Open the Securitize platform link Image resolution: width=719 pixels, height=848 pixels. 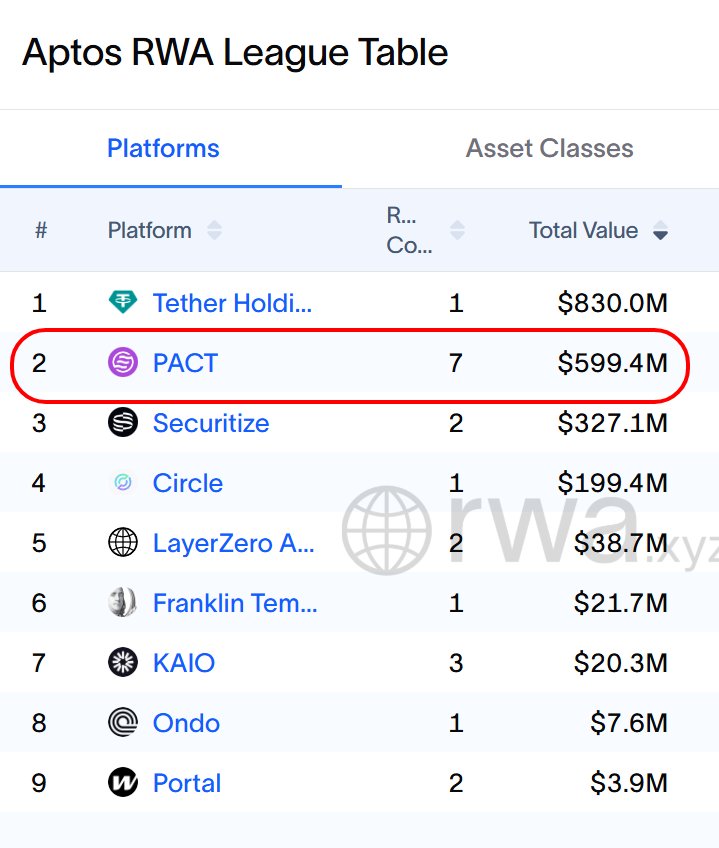tap(210, 423)
